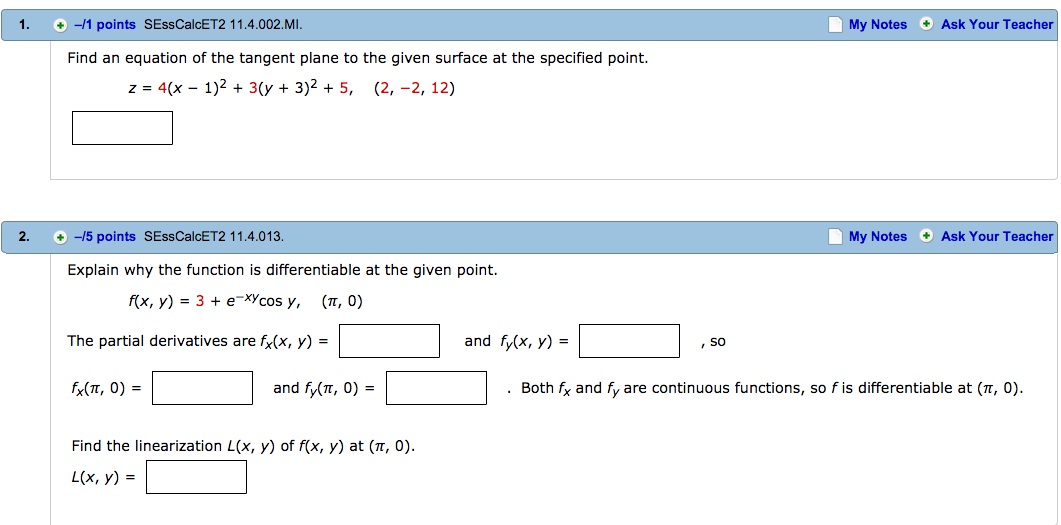Select the L(x, y) linearization answer box
Image resolution: width=1061 pixels, height=525 pixels.
coord(196,477)
